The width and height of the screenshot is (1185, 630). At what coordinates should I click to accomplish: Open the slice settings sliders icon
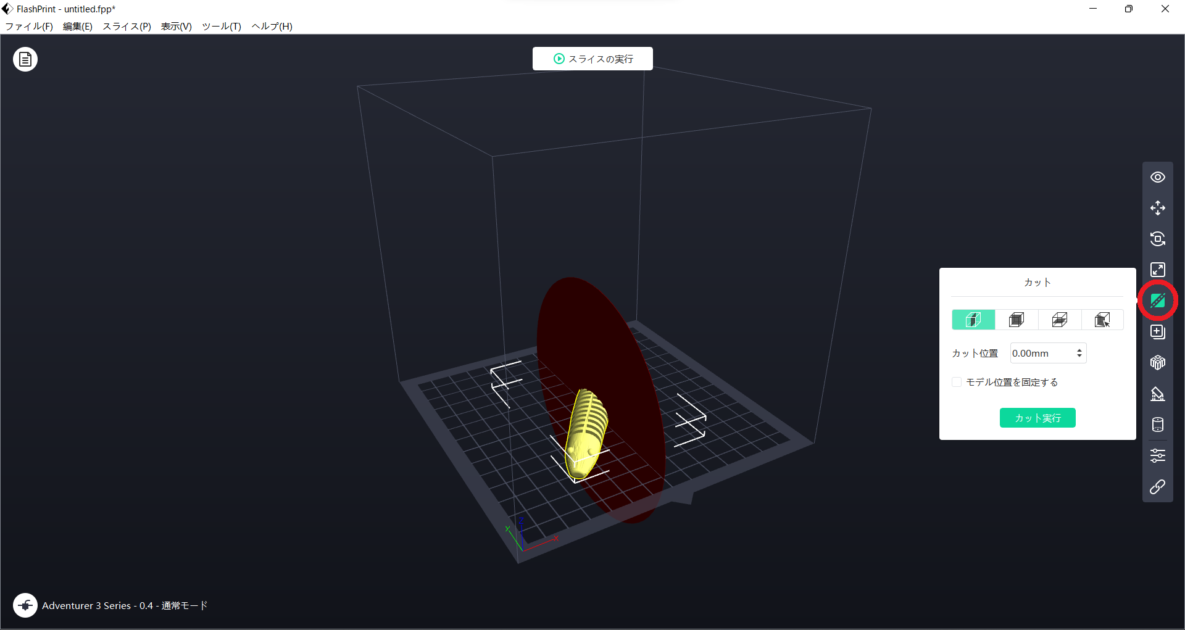[1157, 455]
